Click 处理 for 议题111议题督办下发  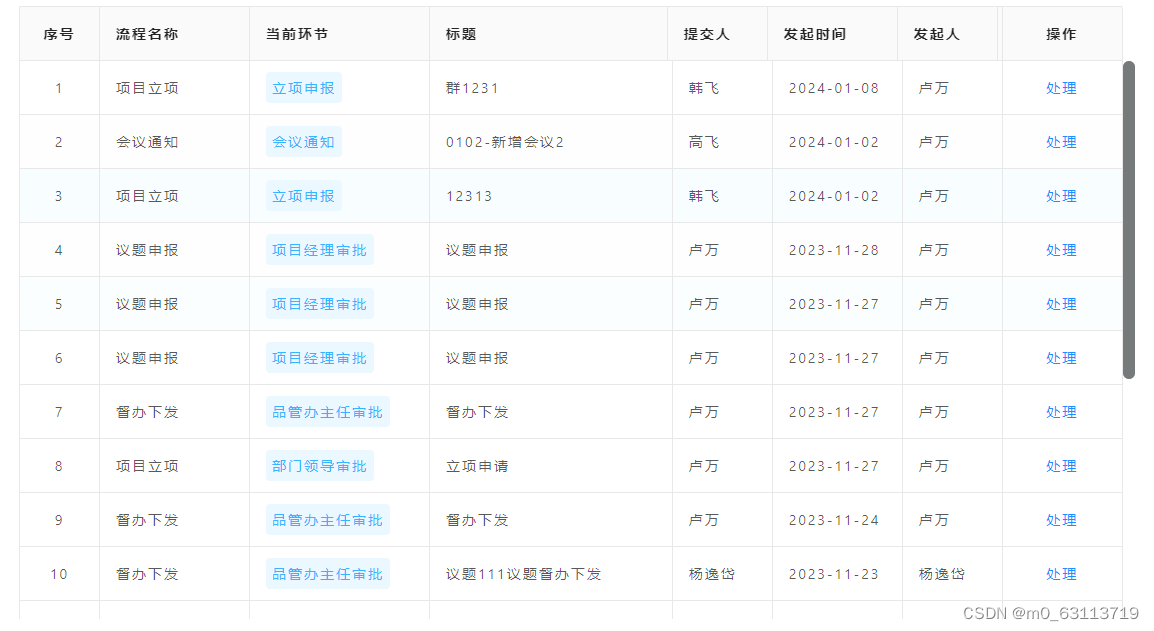point(1061,574)
